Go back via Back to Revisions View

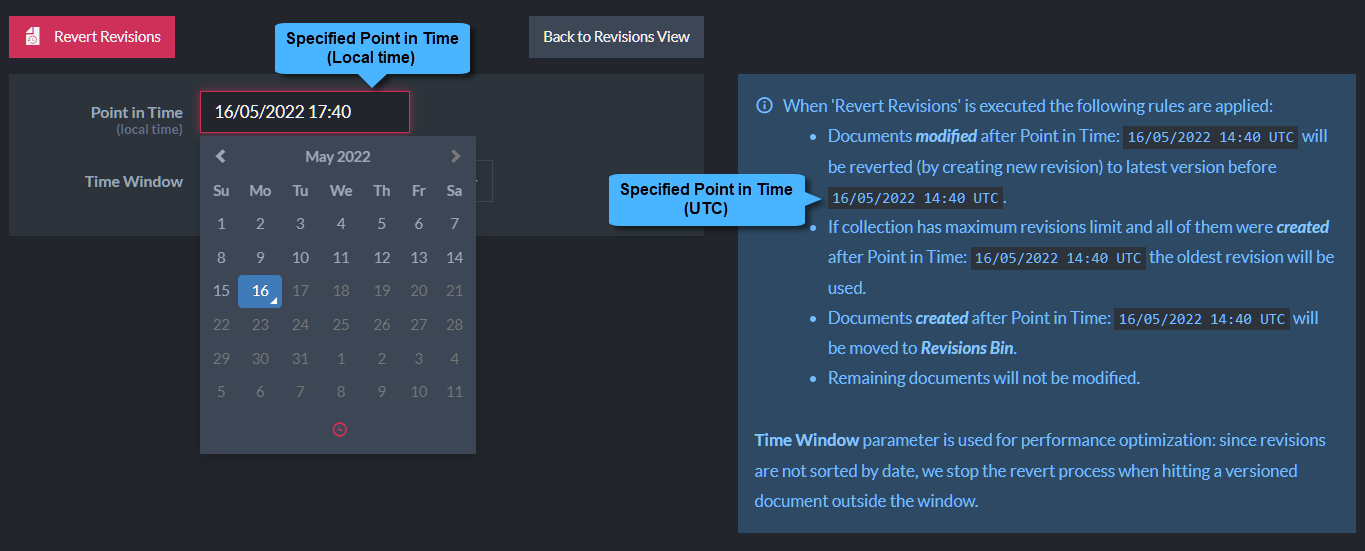[616, 37]
